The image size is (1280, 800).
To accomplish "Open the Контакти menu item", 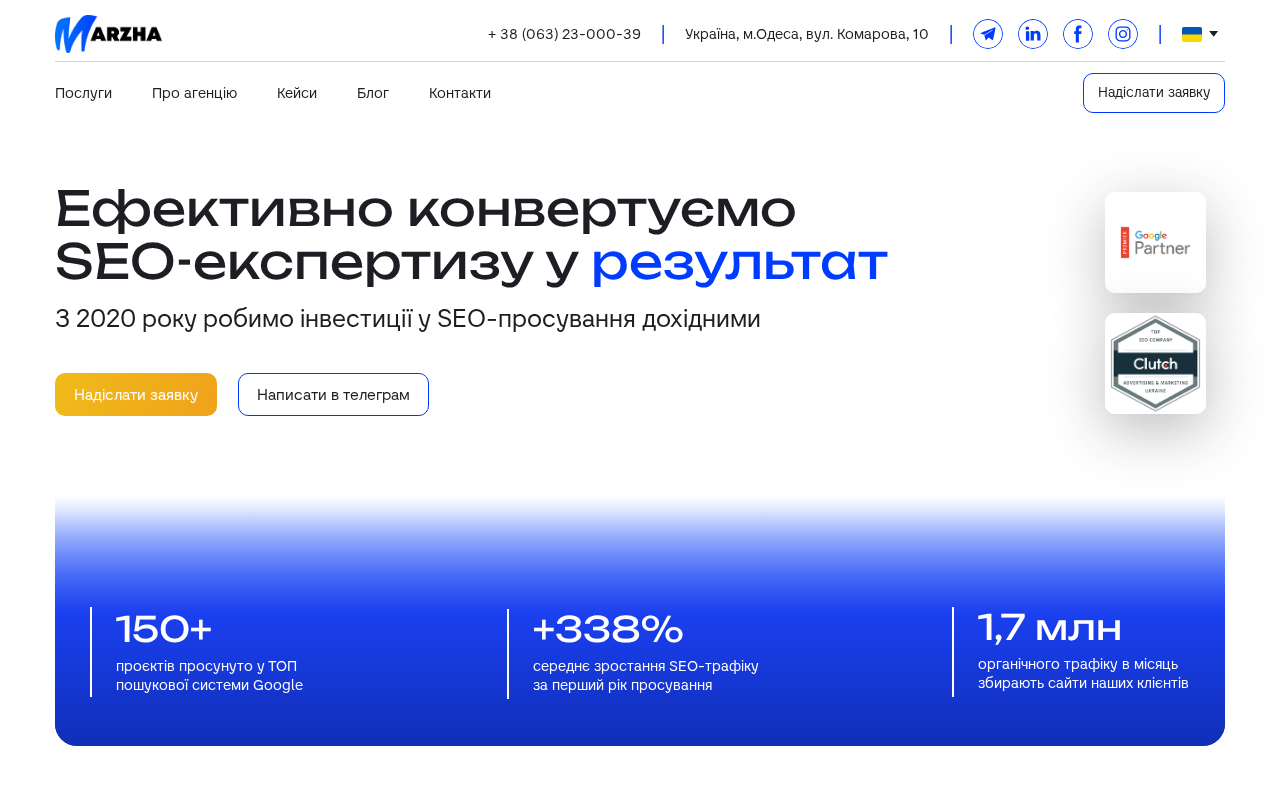I will pyautogui.click(x=460, y=93).
